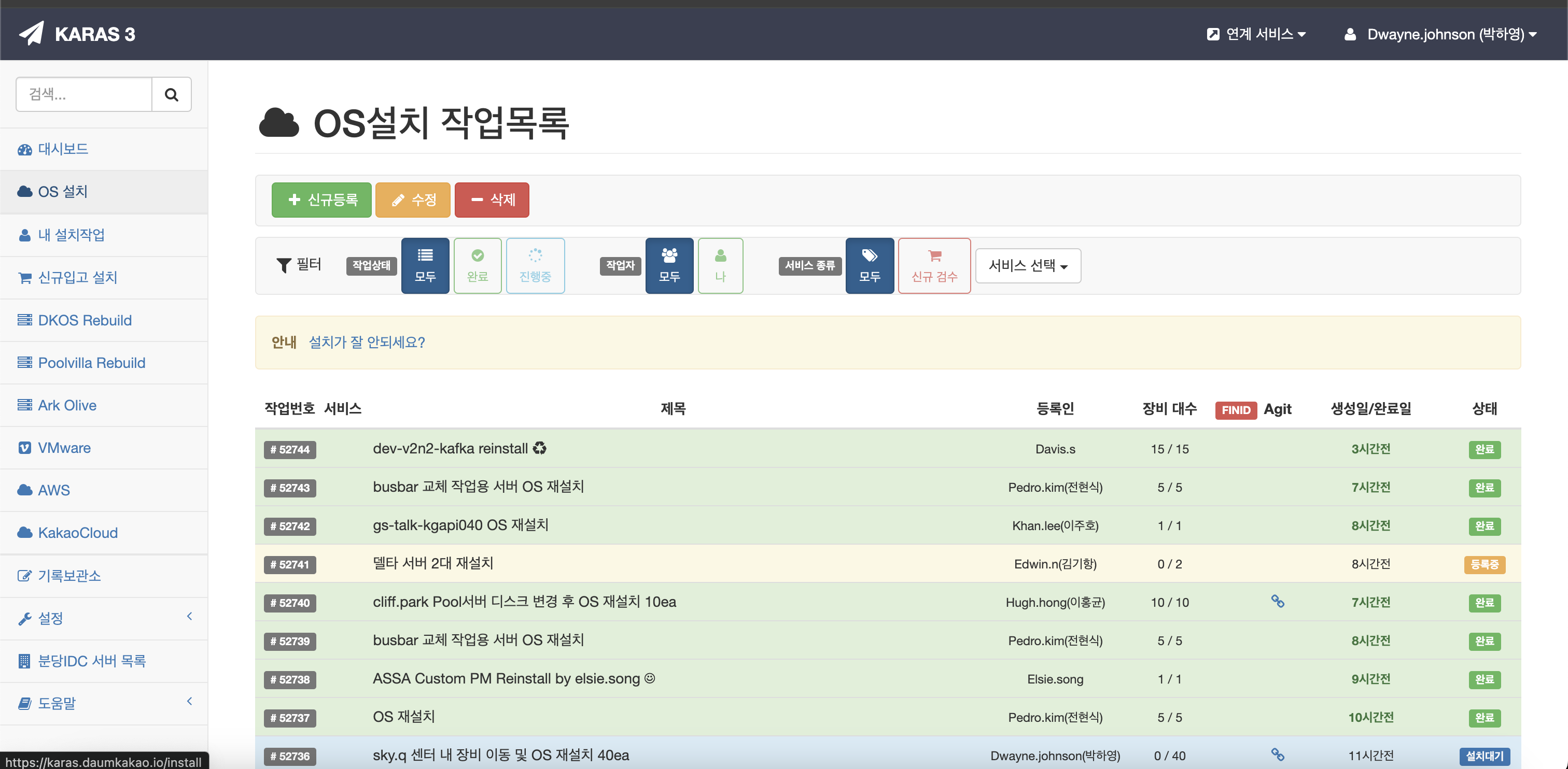
Task: Click the recycle icon next to dev-v2n2-kafka reinstall
Action: tap(539, 448)
